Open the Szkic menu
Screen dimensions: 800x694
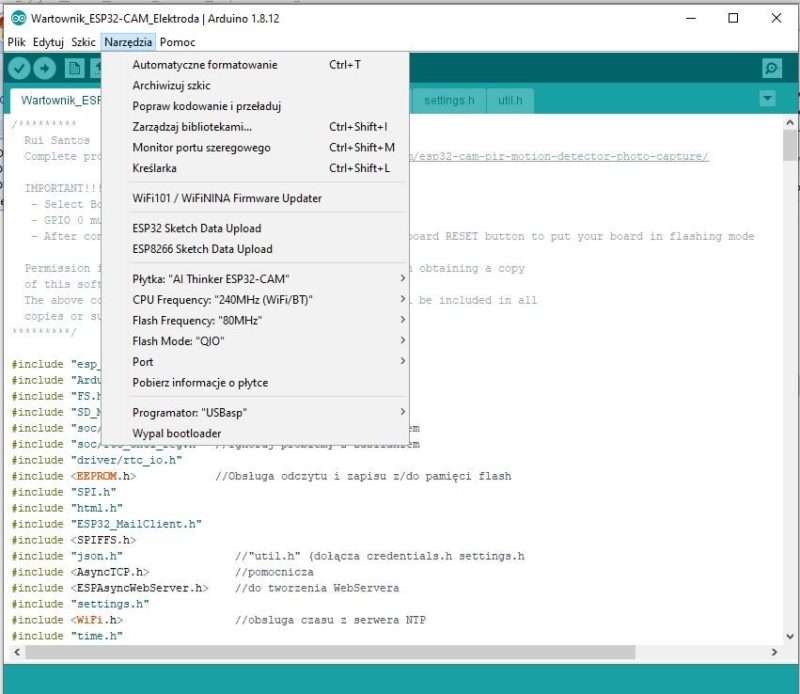pyautogui.click(x=83, y=42)
